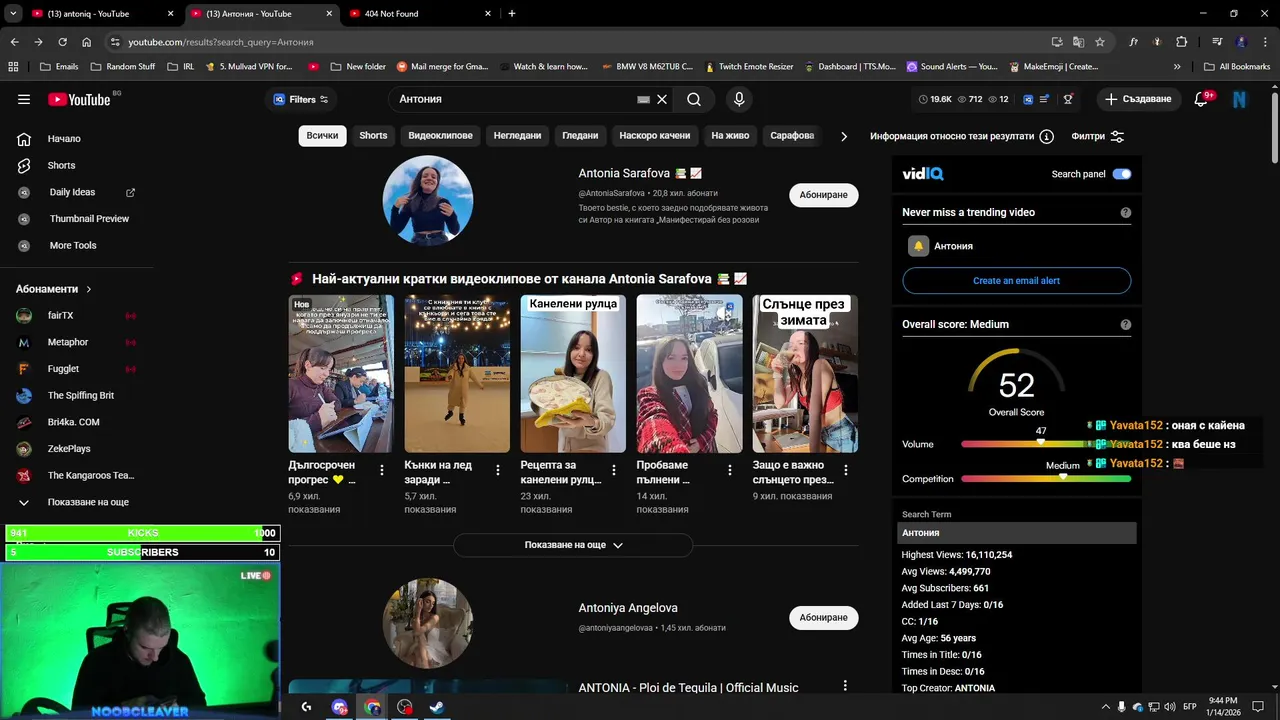Open the Chrome tab search dropdown
Screen dimensions: 1280x720
tap(13, 13)
